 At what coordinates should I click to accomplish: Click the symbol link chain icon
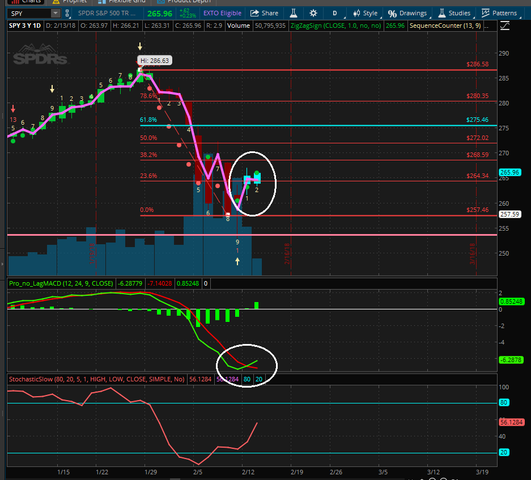coord(67,14)
